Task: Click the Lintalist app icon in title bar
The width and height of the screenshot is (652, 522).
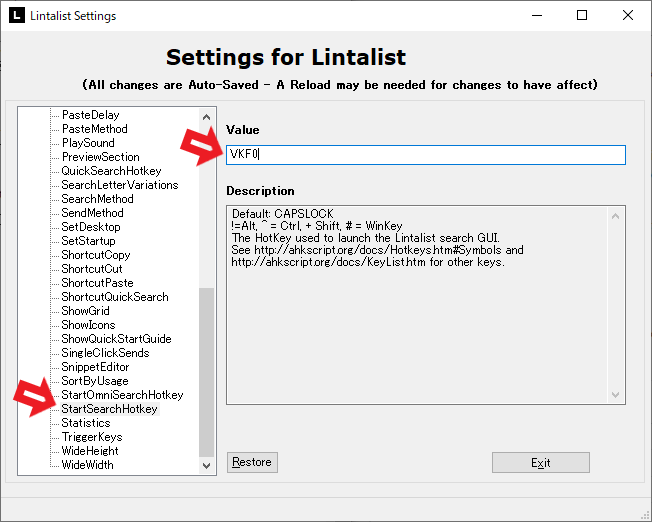Action: pos(17,15)
